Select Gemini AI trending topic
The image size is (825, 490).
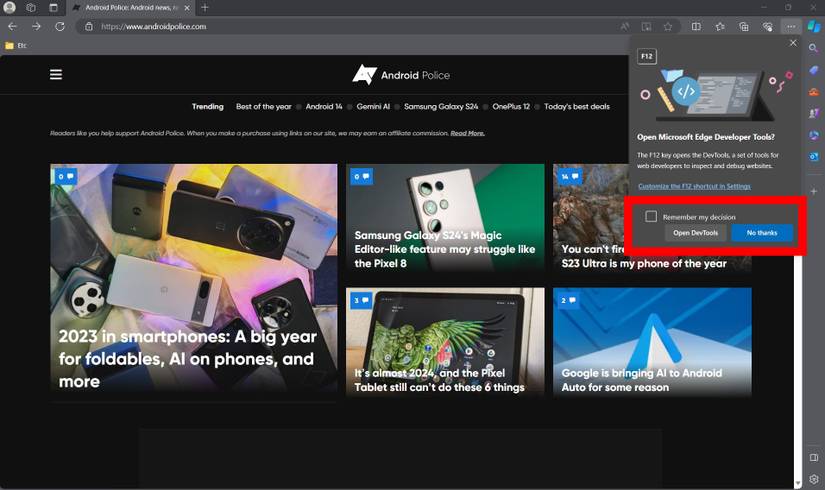tap(373, 106)
